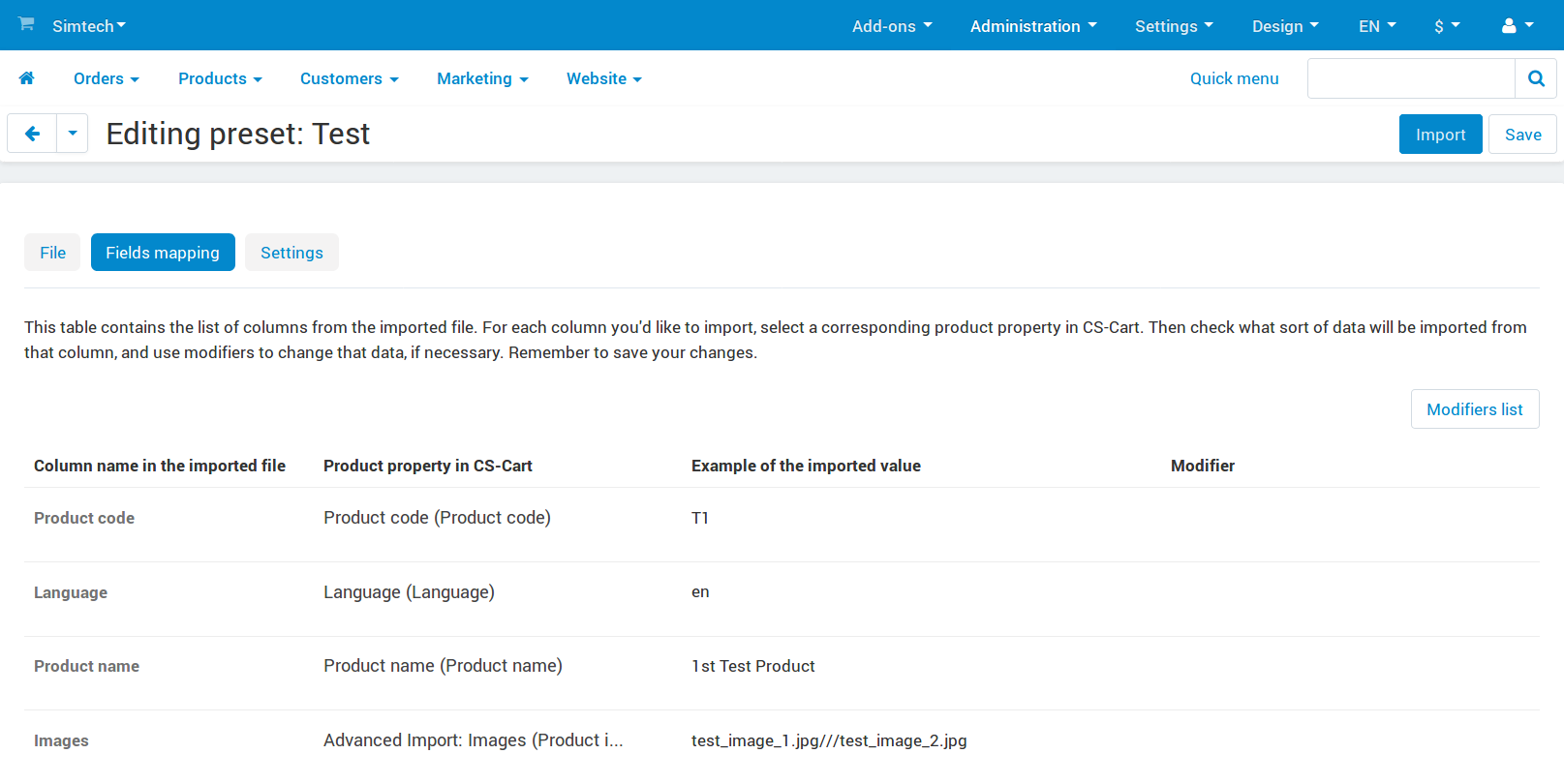The height and width of the screenshot is (784, 1564).
Task: Click the 'Editing preset: Test' title
Action: click(x=238, y=134)
